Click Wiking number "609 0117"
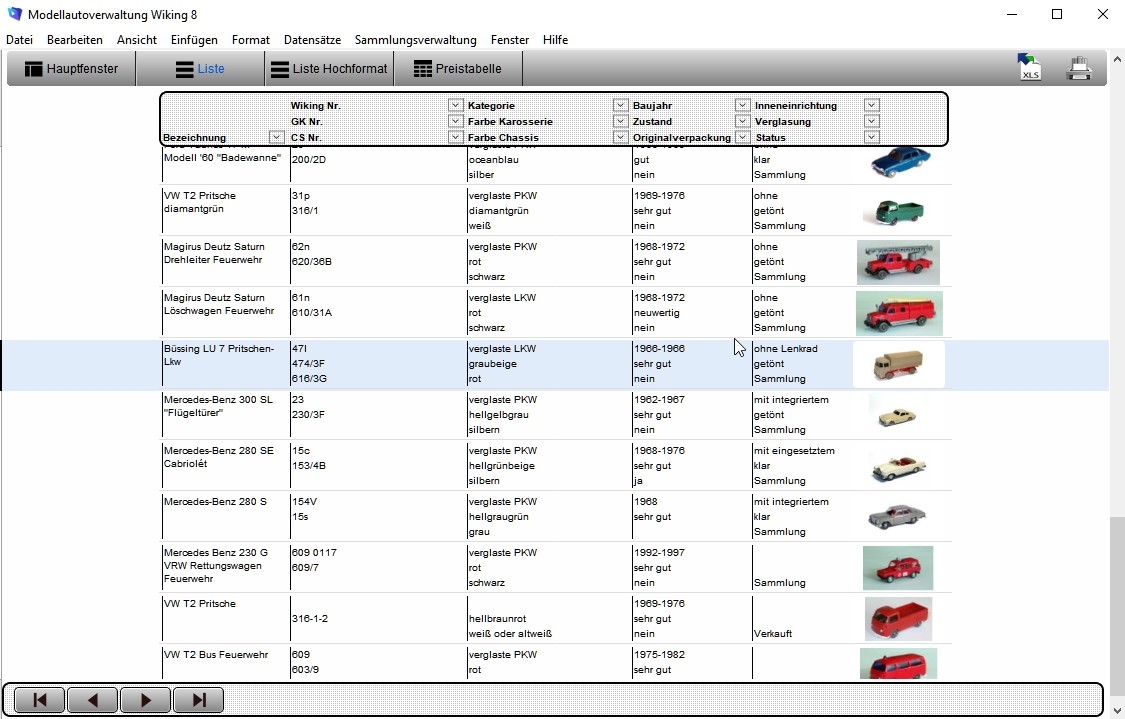 point(314,553)
